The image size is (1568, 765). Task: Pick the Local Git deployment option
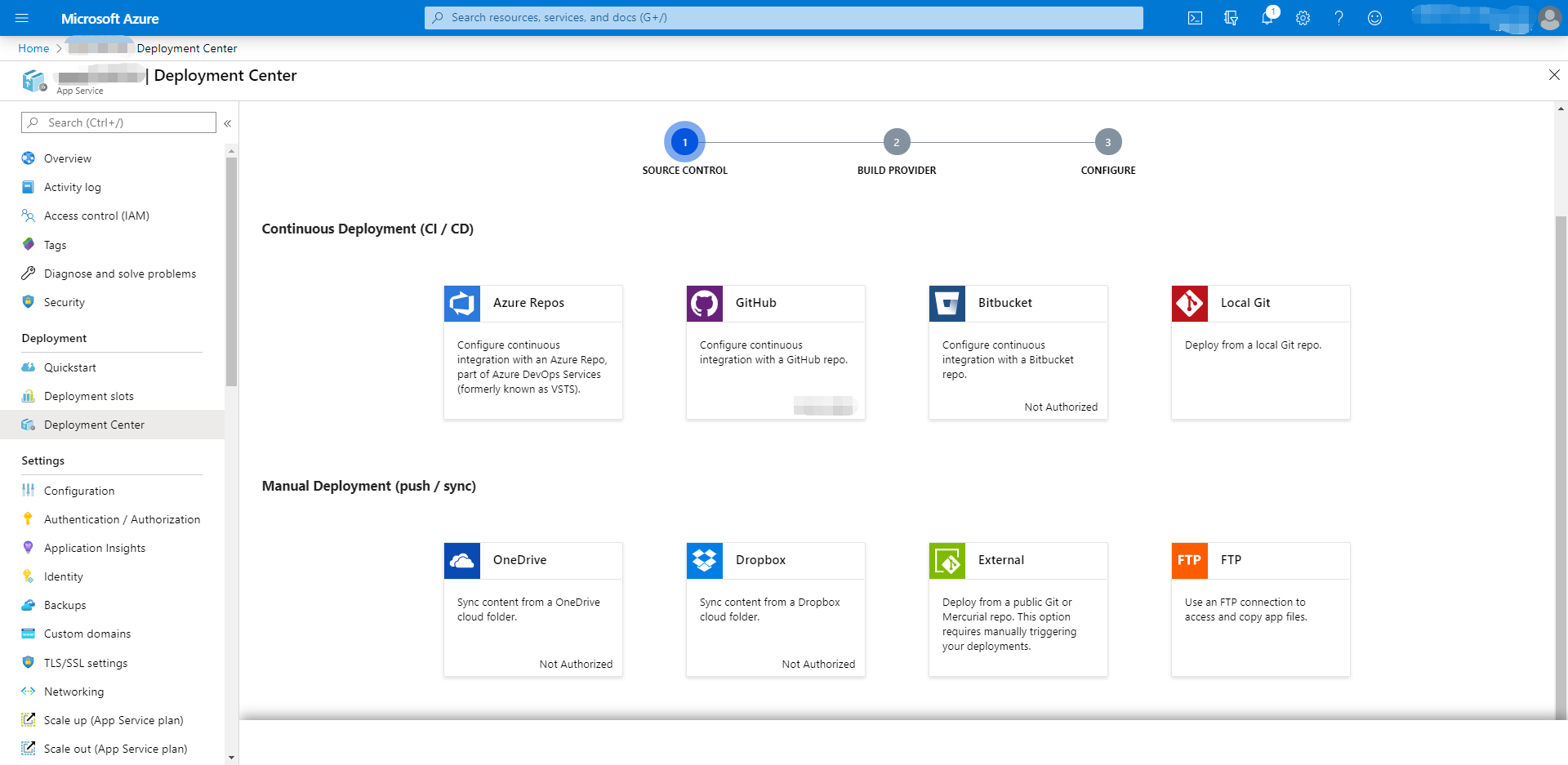(x=1260, y=352)
